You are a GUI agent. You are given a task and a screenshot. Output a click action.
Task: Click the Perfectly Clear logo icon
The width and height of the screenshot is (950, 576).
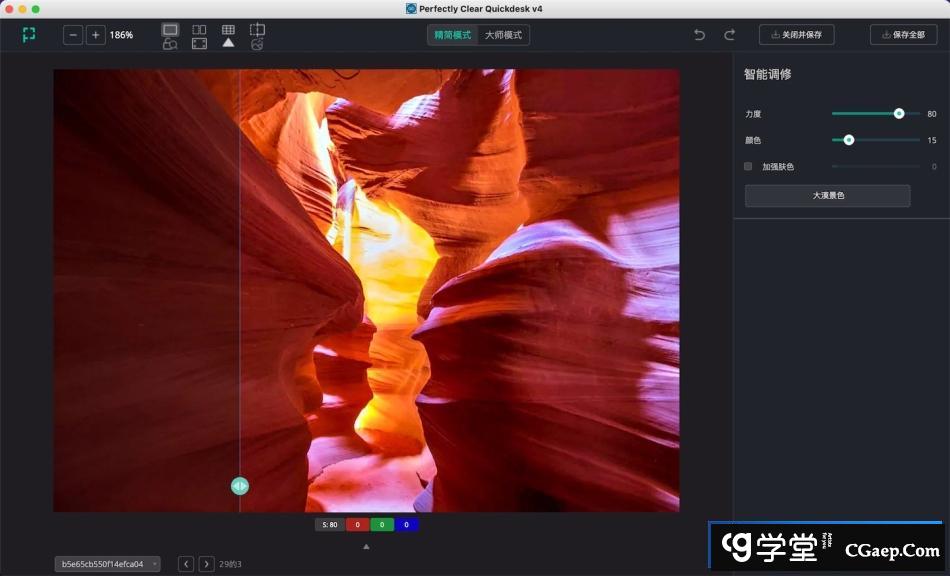[29, 35]
